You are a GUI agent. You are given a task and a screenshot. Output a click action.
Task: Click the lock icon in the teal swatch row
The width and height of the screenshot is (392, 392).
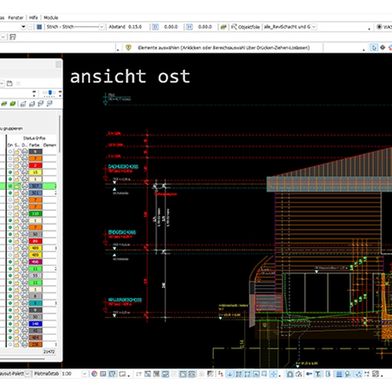17,303
